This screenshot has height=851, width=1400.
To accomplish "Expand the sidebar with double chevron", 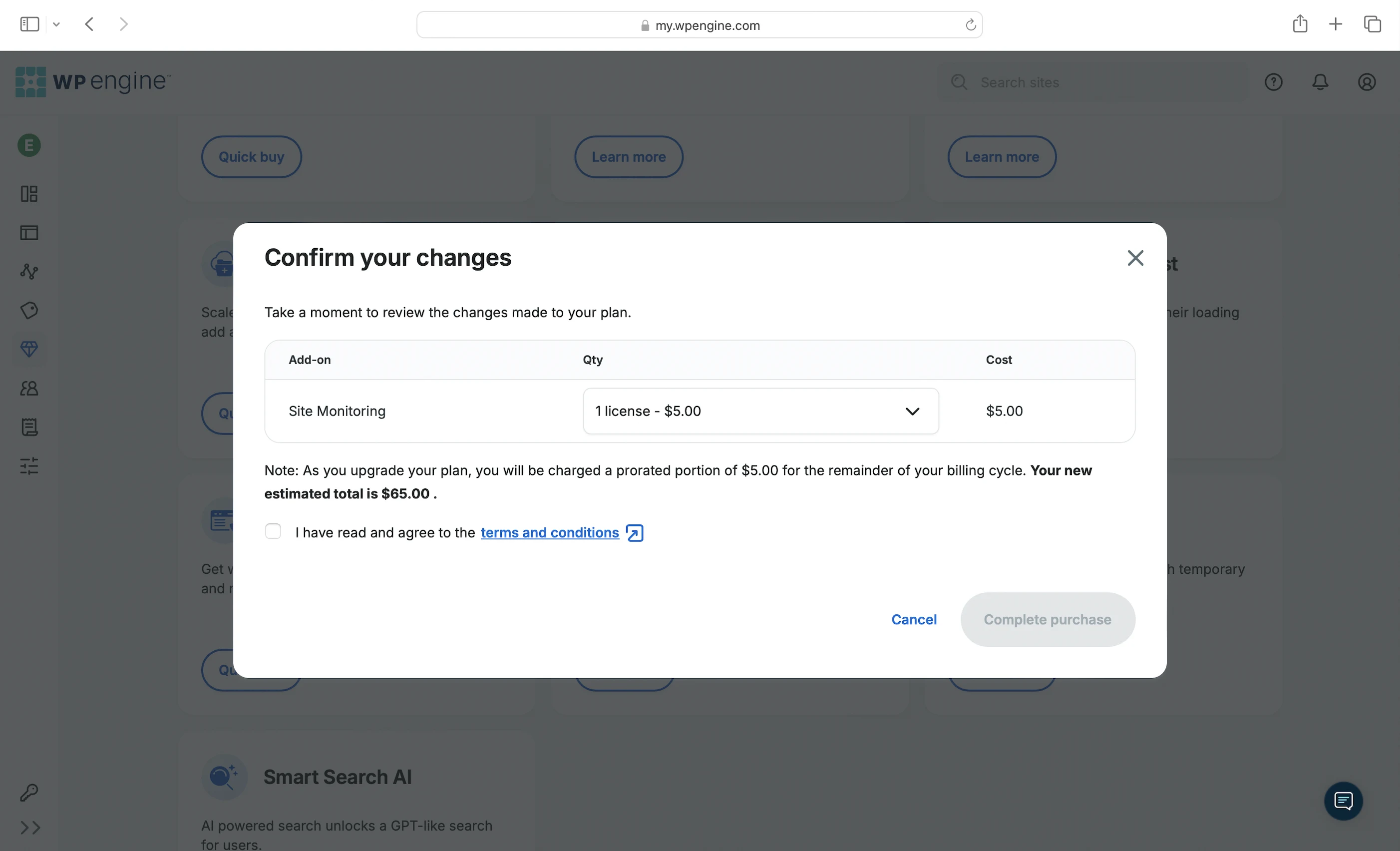I will point(30,827).
